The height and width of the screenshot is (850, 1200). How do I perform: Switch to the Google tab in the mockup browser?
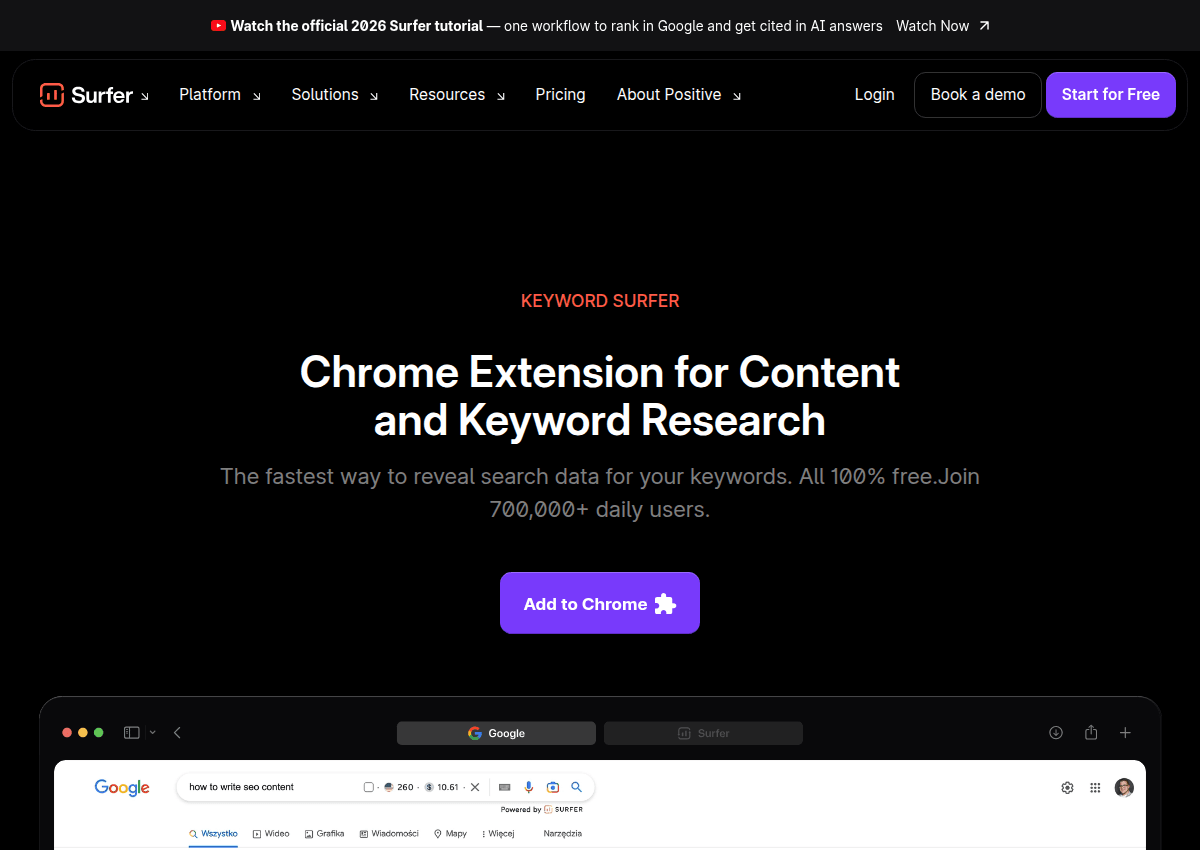pyautogui.click(x=496, y=733)
